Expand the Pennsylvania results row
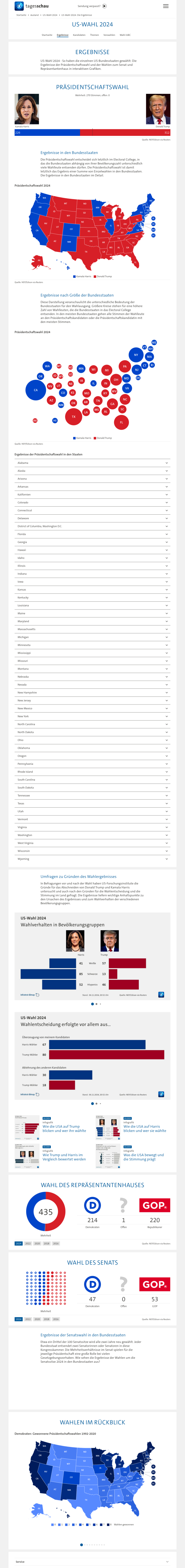The height and width of the screenshot is (1568, 185). pos(92,763)
